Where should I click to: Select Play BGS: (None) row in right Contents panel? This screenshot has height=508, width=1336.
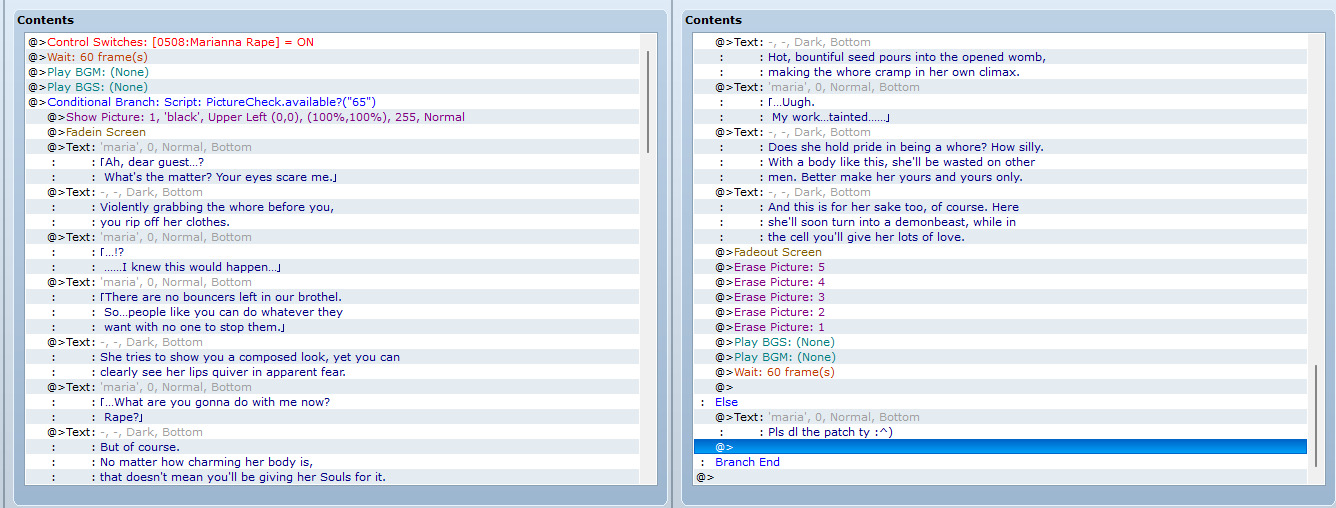click(x=1000, y=342)
